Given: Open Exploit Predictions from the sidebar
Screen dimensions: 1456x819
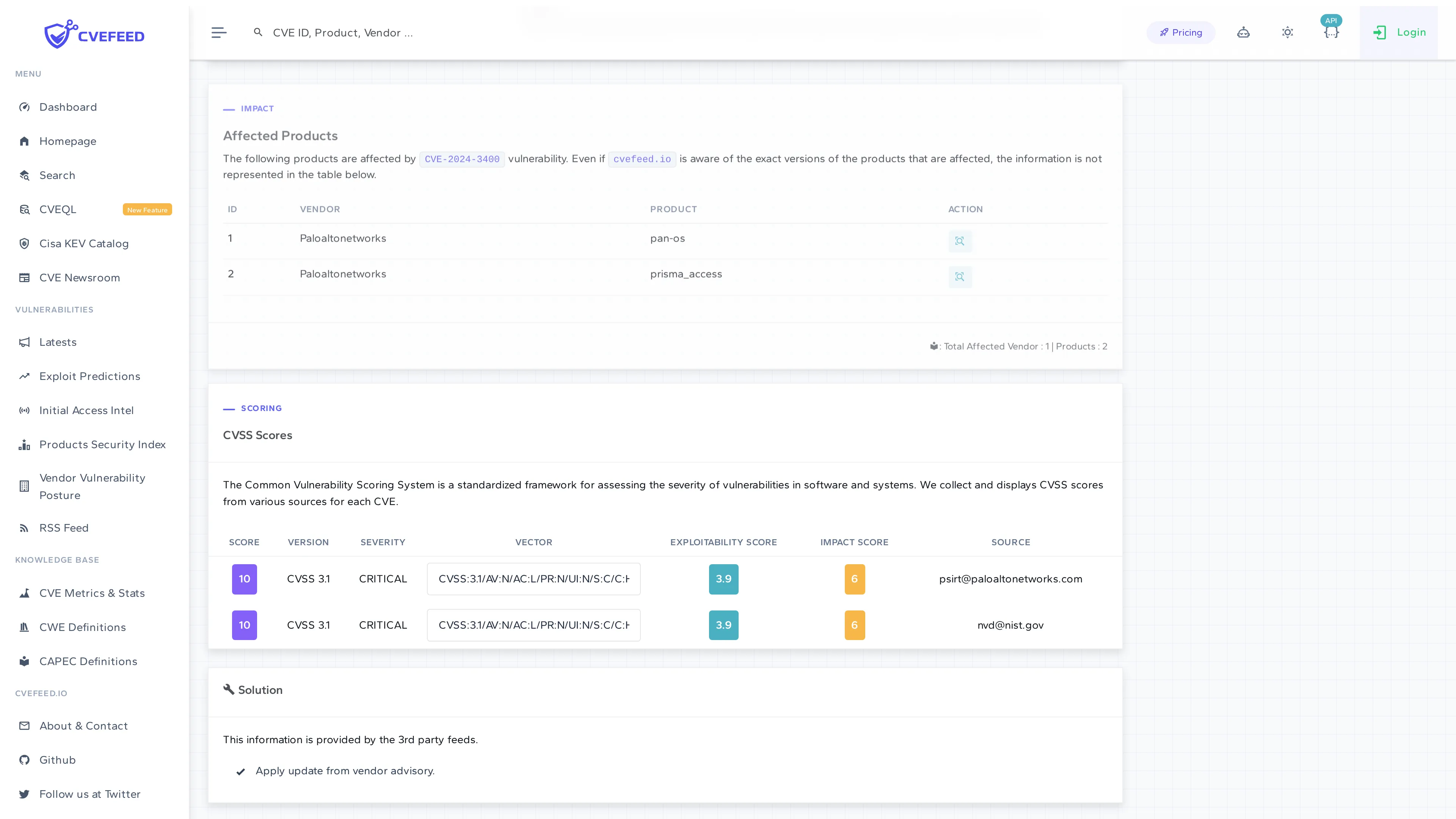Looking at the screenshot, I should pyautogui.click(x=90, y=376).
